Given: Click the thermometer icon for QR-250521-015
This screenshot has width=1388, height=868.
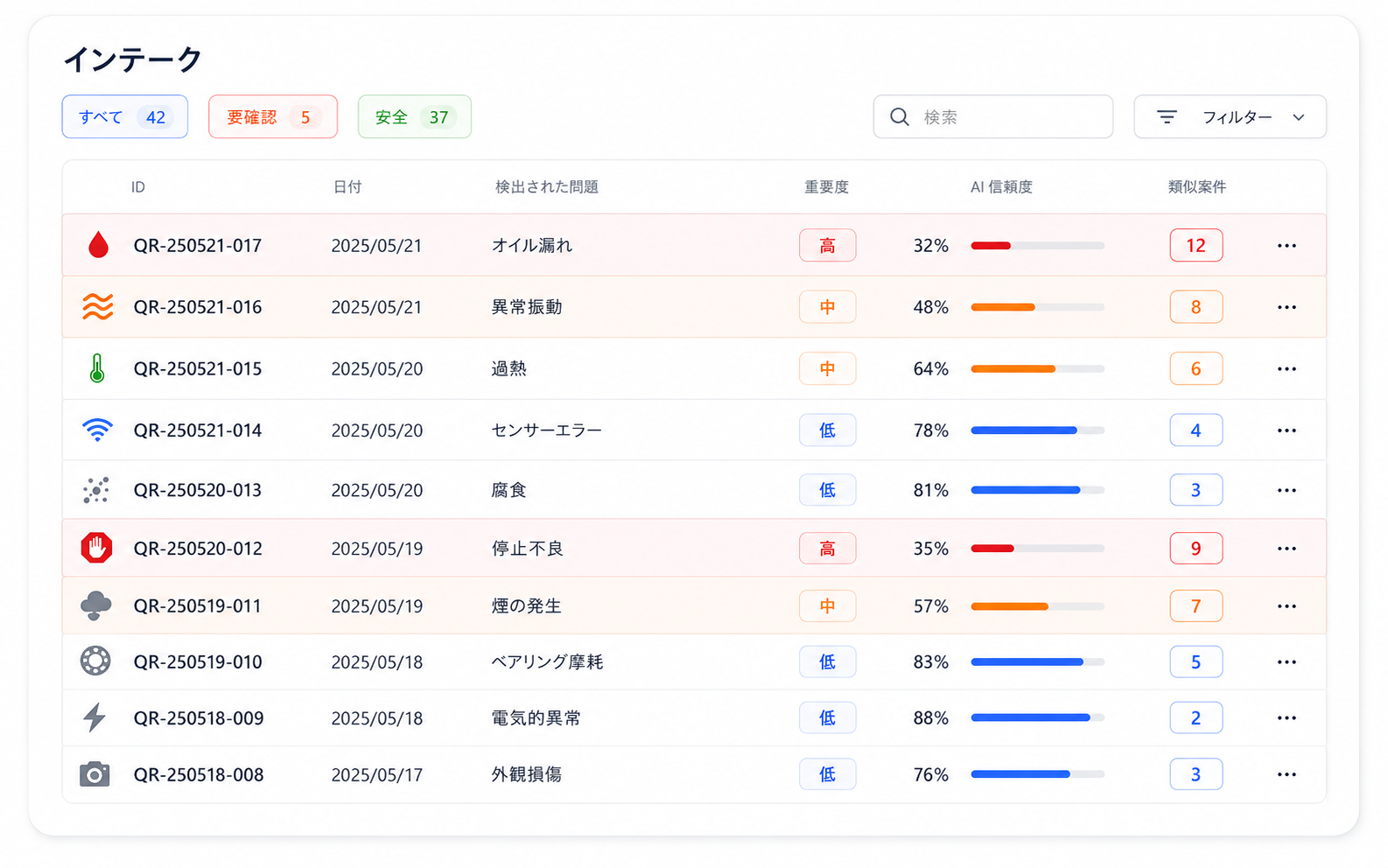Looking at the screenshot, I should 97,368.
